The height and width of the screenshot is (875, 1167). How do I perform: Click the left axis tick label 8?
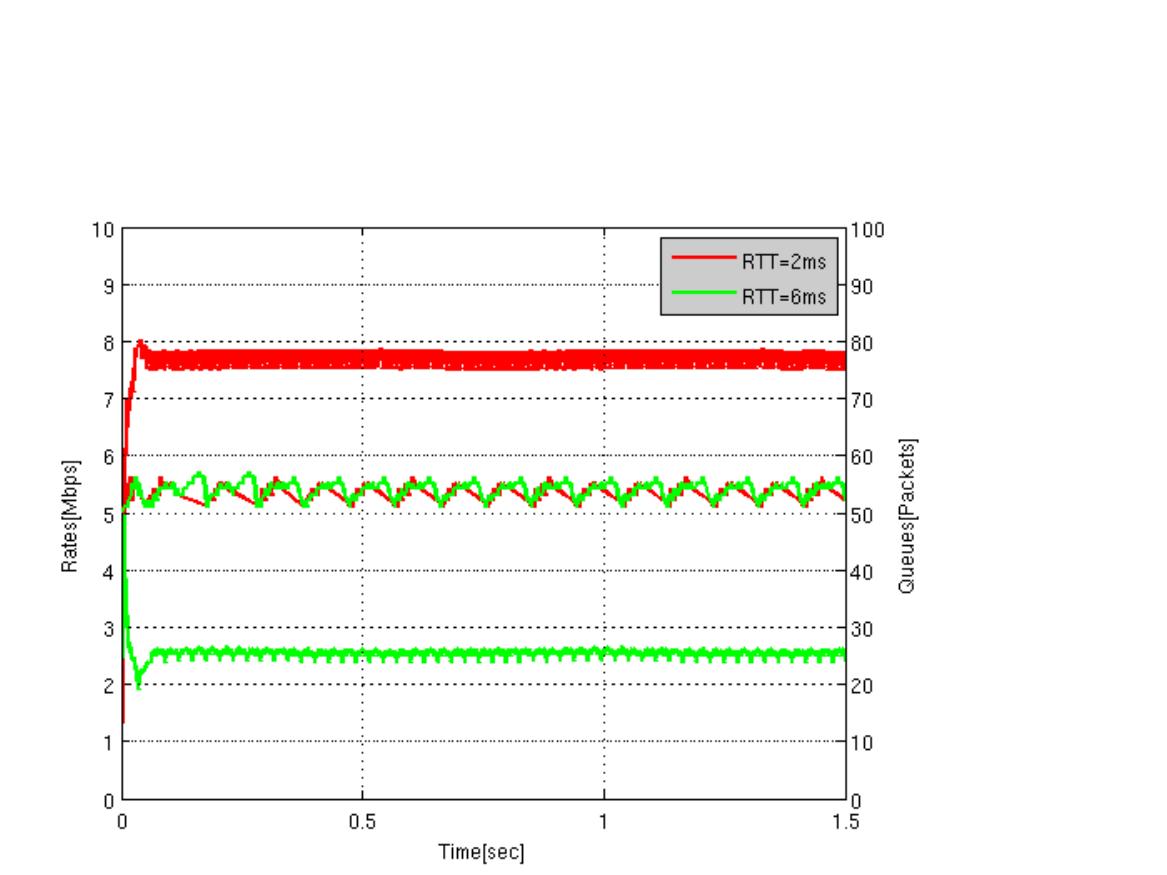pos(109,344)
